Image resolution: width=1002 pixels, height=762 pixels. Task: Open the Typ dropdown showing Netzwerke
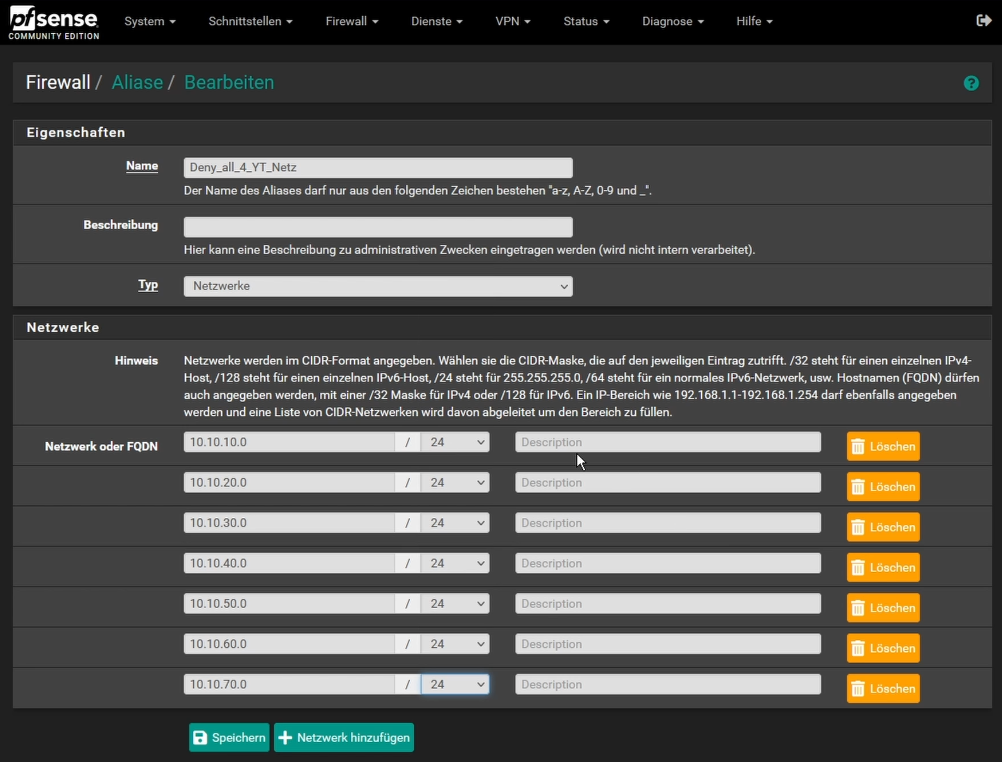(378, 286)
